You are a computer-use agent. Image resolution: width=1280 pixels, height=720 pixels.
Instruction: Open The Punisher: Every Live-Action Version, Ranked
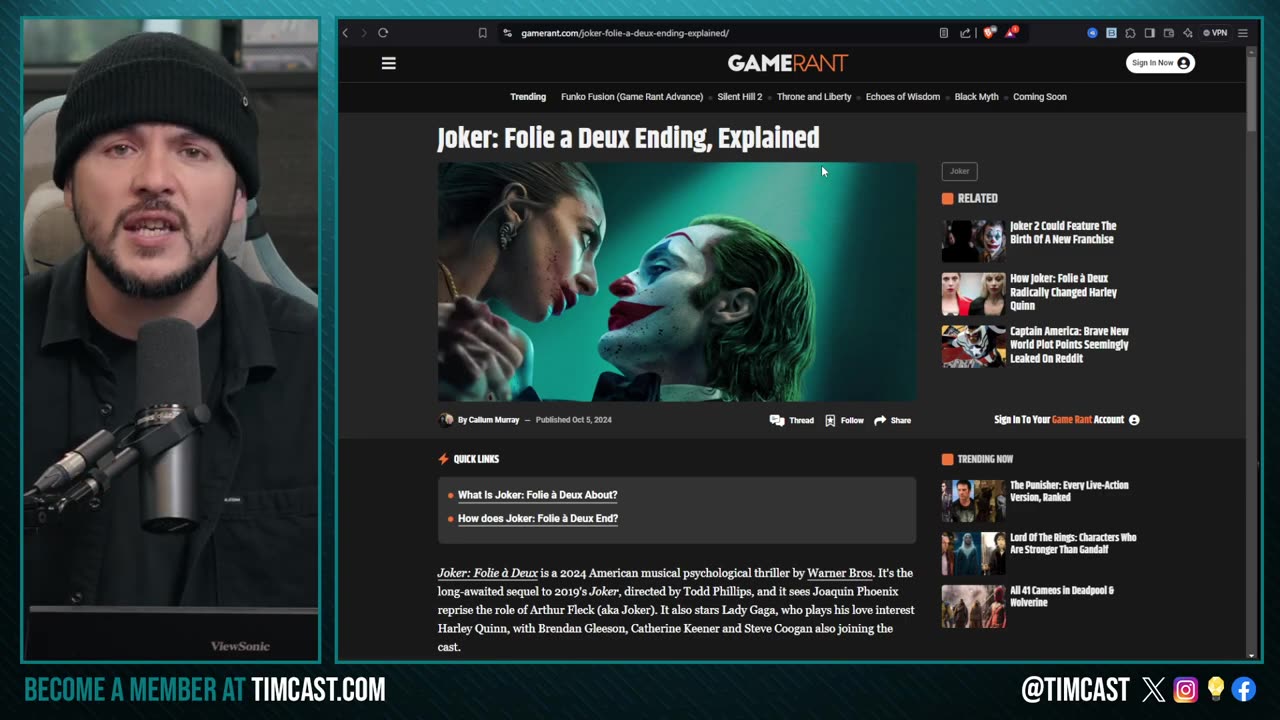[x=1069, y=491]
